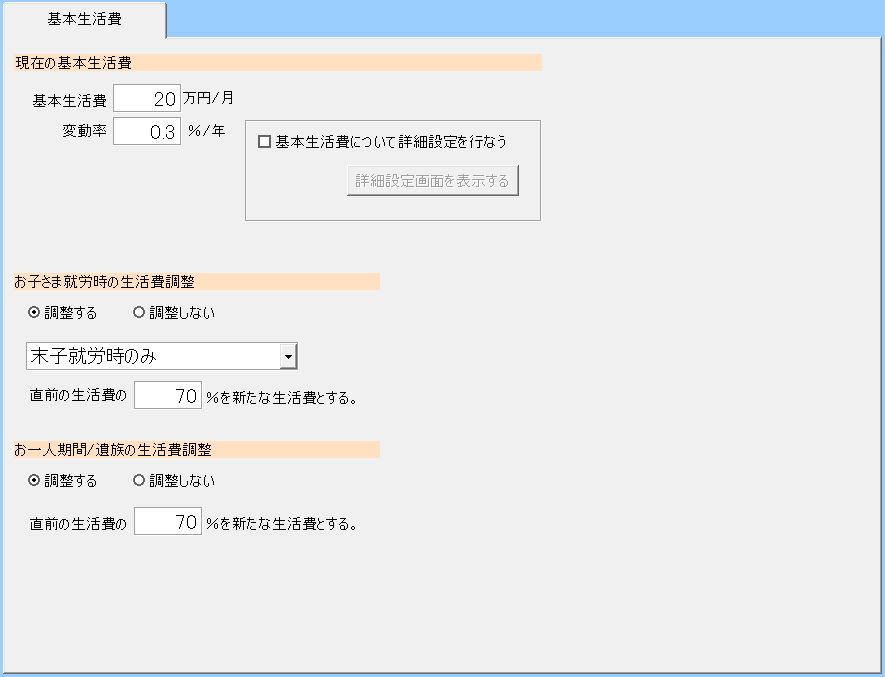Click the 万円/月 unit label
Image resolution: width=885 pixels, height=677 pixels.
(x=209, y=99)
